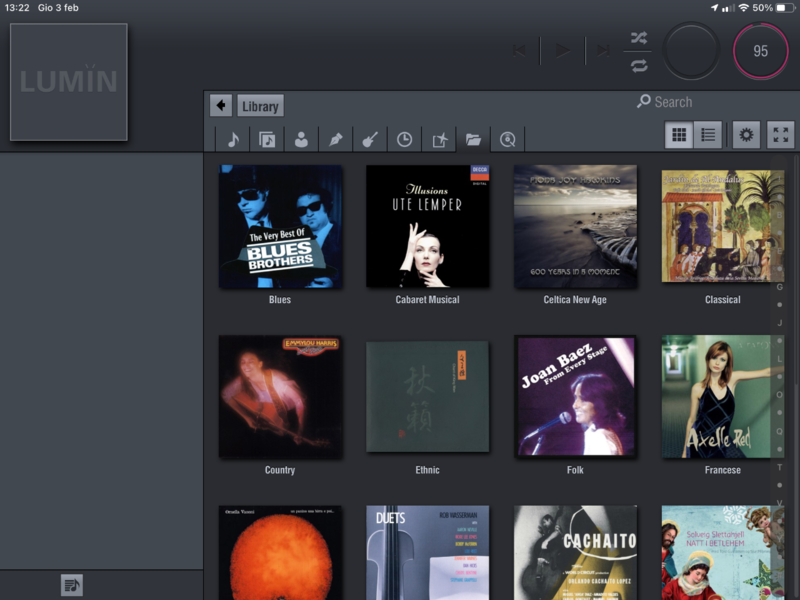
Task: Browse by Artist using the person icon
Action: point(301,140)
